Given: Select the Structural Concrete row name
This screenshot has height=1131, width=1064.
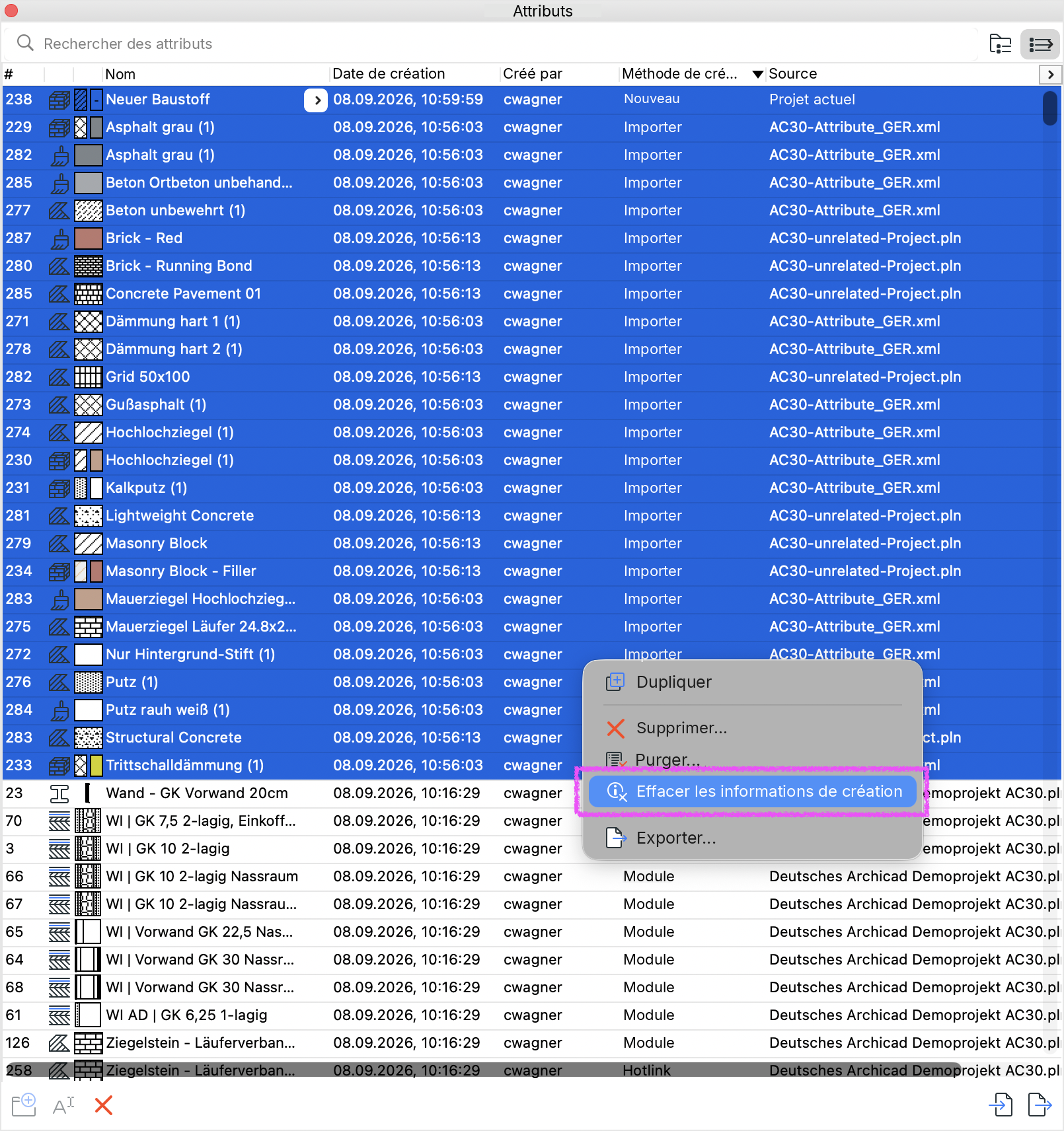Looking at the screenshot, I should [174, 737].
